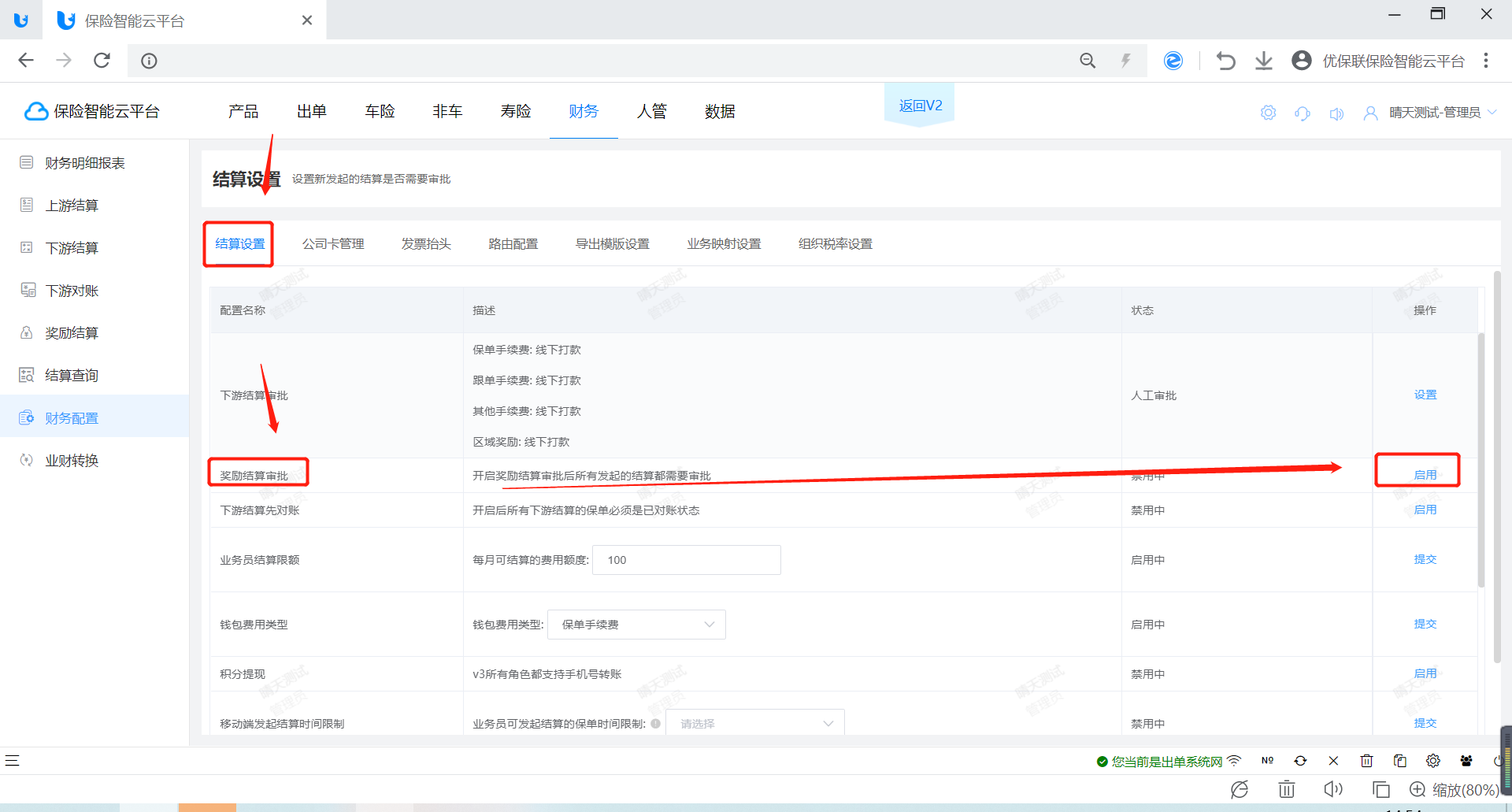Open the 人管 top menu
The height and width of the screenshot is (812, 1512).
point(652,111)
